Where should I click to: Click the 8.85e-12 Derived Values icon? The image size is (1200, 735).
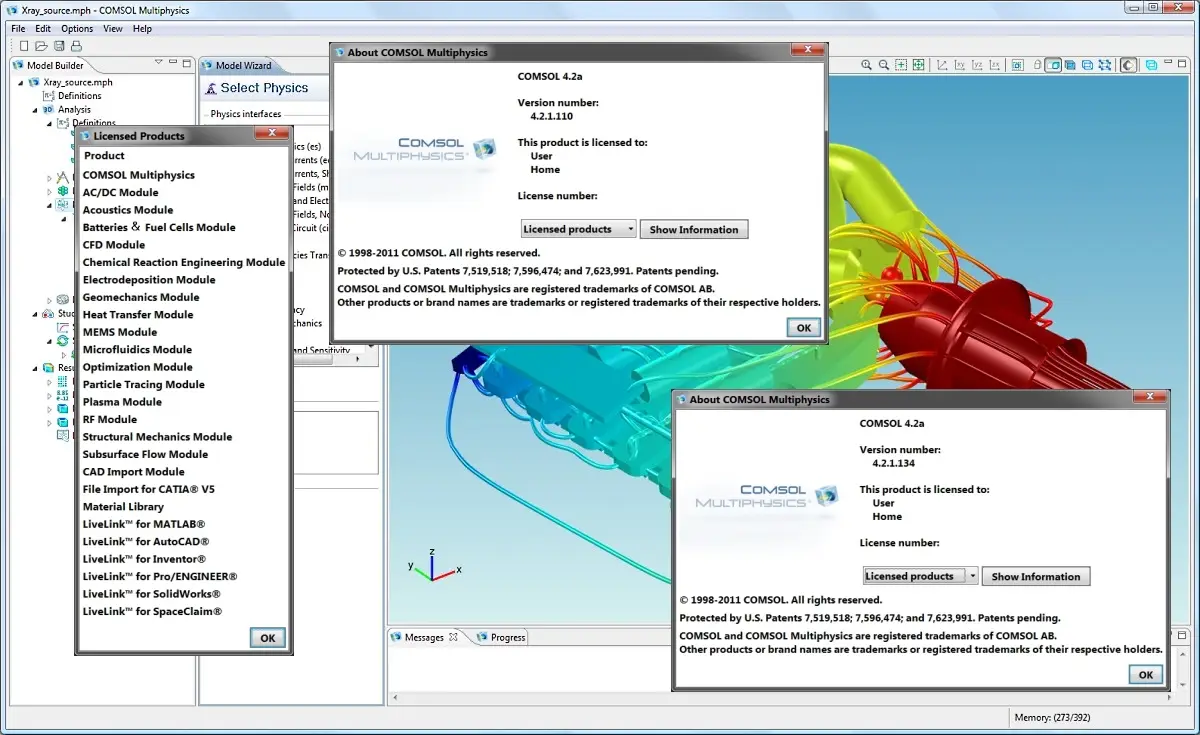63,396
